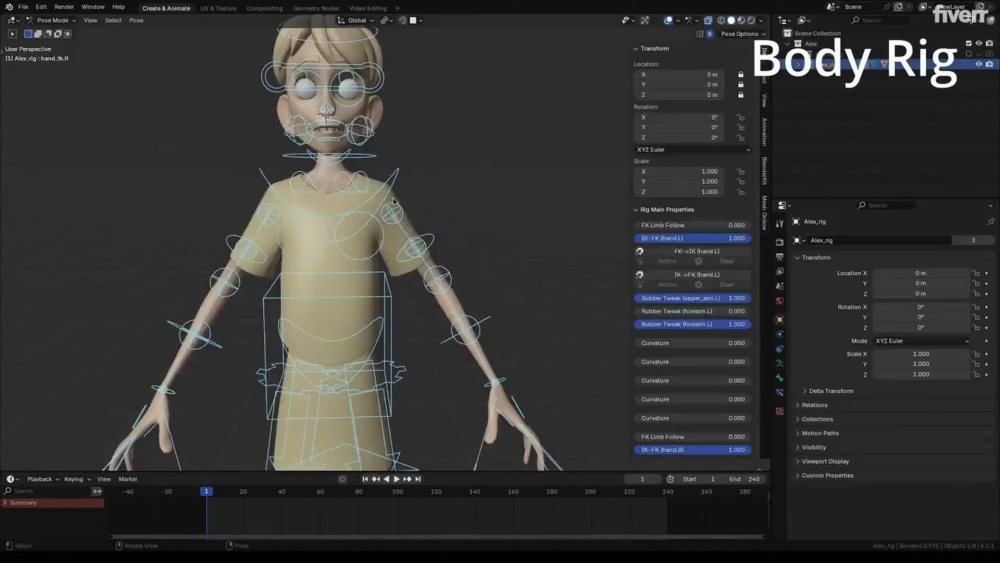Toggle the Location X lock in sidebar
Image resolution: width=1000 pixels, height=563 pixels.
point(740,75)
